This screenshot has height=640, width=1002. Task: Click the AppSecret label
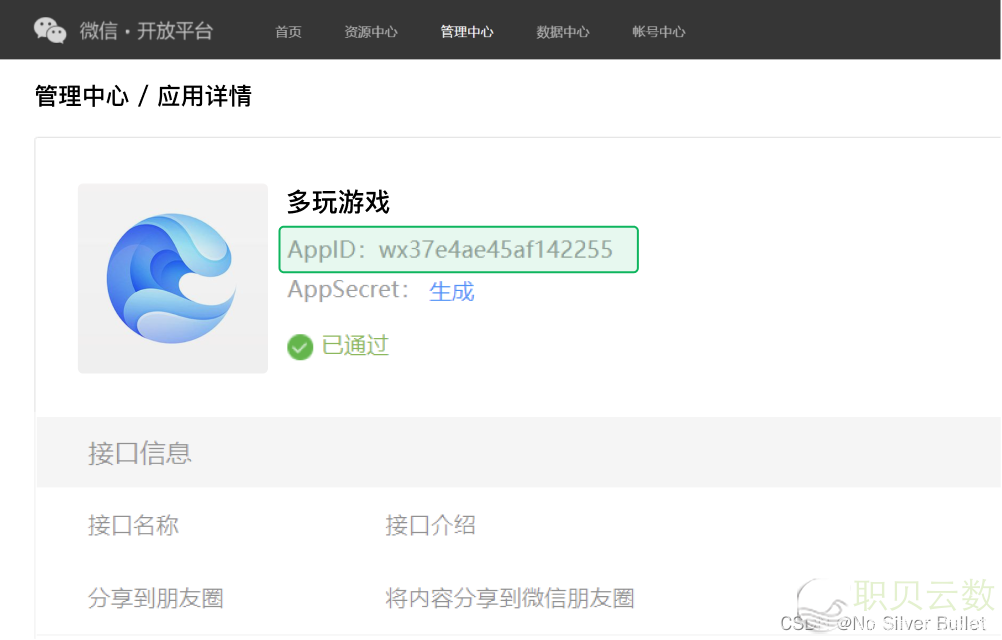349,290
